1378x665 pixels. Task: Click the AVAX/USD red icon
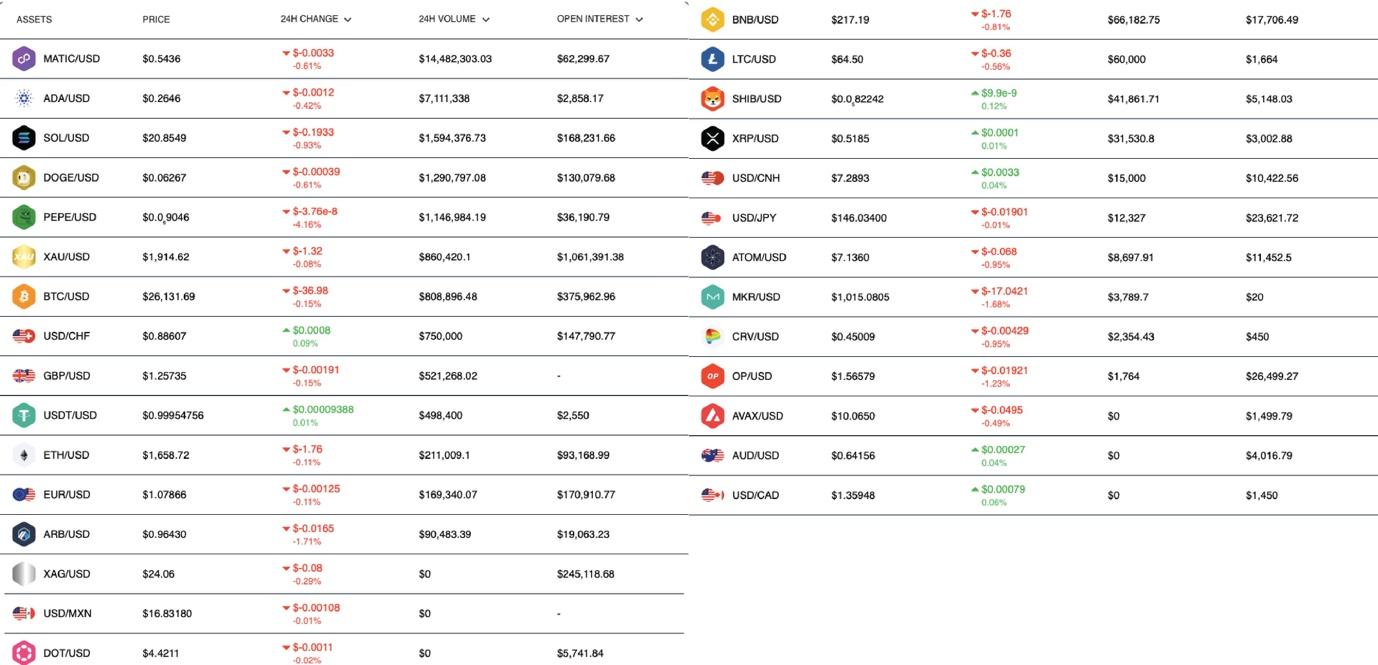712,416
